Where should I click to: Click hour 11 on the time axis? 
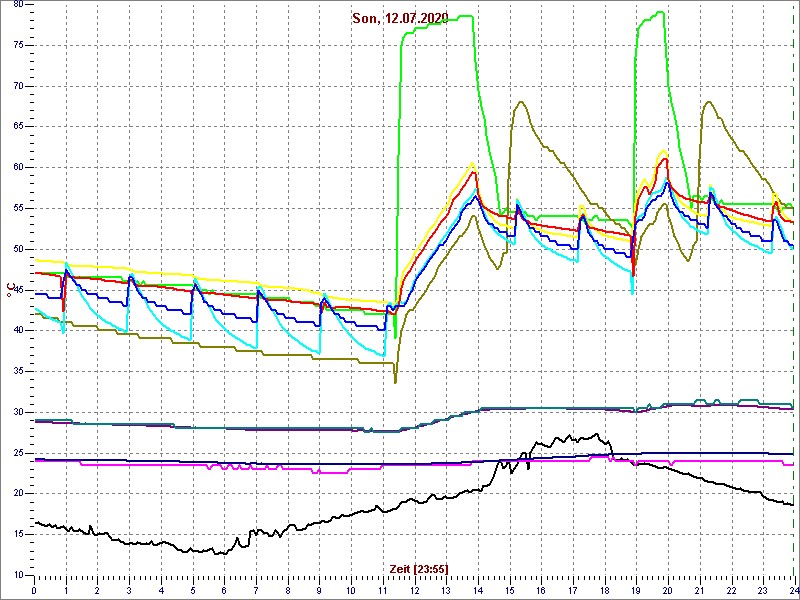click(x=383, y=590)
